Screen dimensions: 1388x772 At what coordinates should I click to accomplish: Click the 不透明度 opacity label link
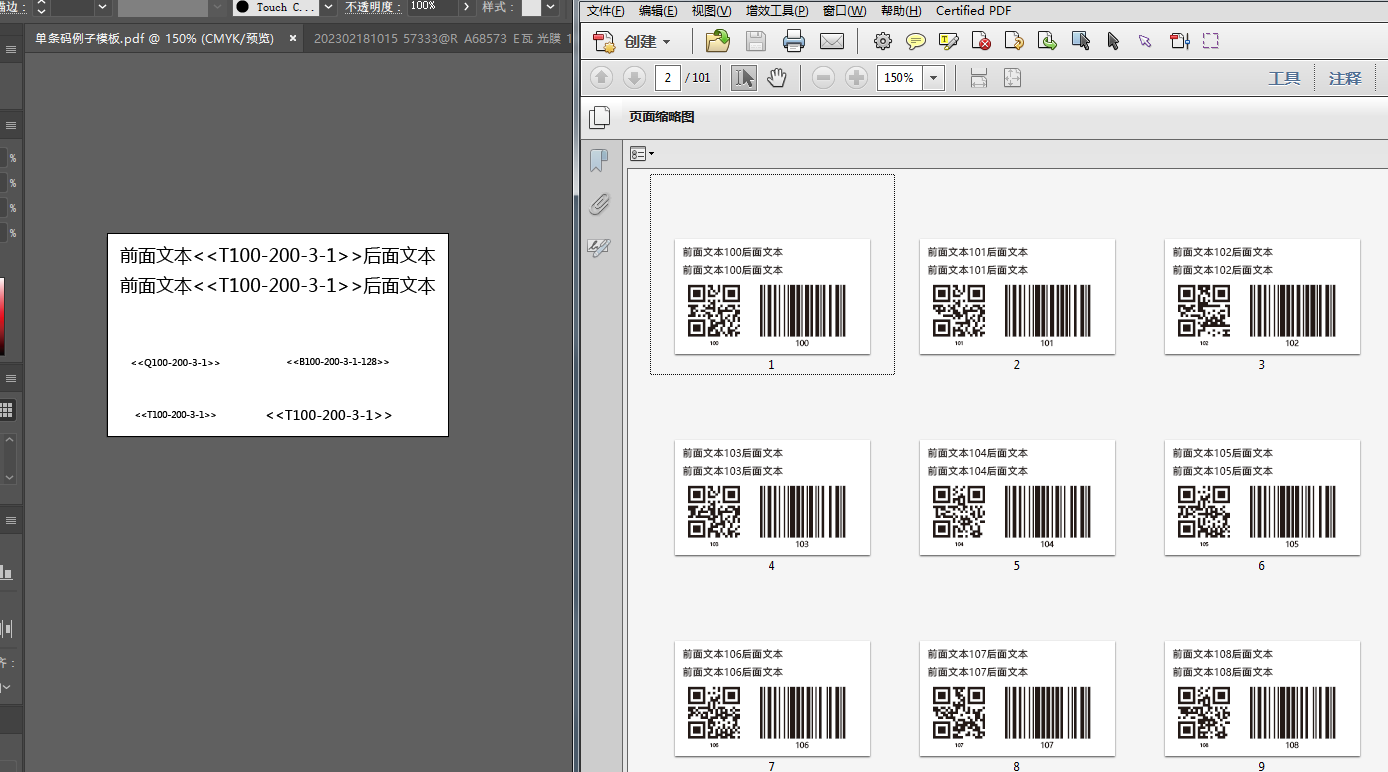point(373,7)
